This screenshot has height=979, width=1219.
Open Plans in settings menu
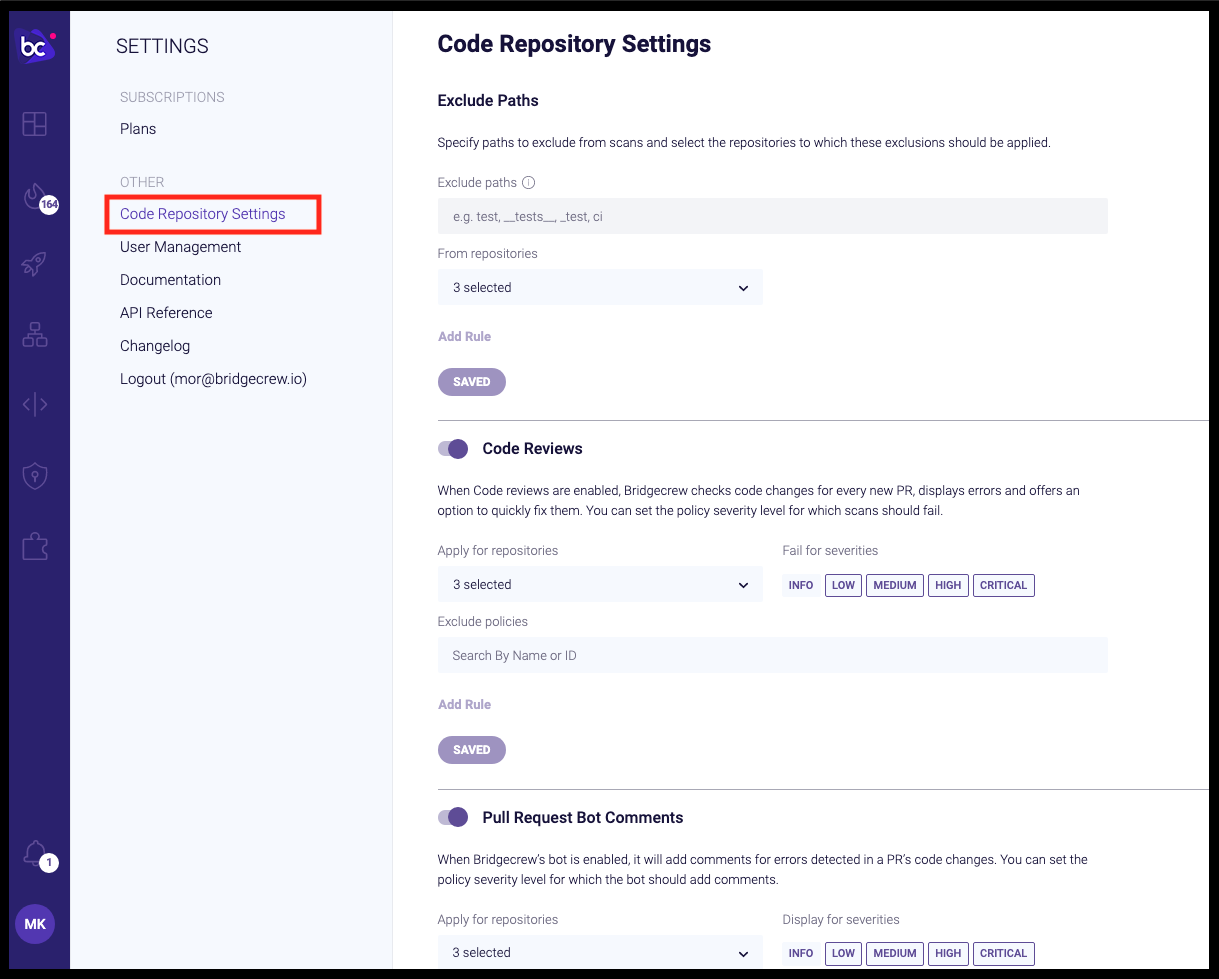138,129
